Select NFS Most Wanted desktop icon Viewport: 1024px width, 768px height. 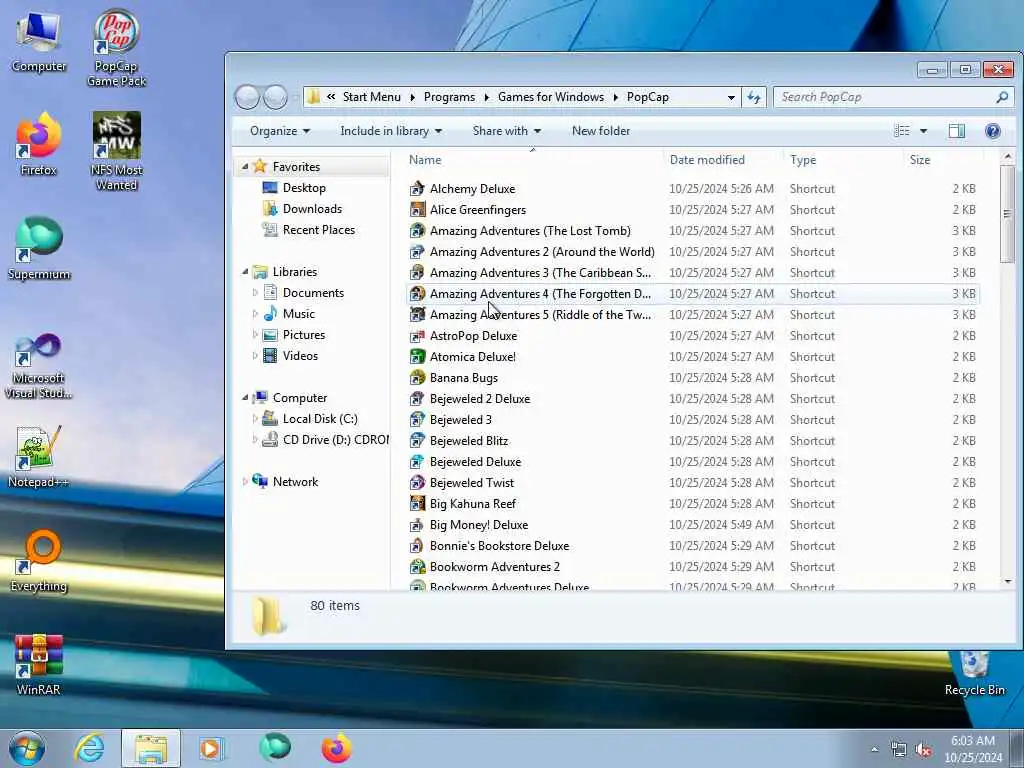tap(116, 151)
